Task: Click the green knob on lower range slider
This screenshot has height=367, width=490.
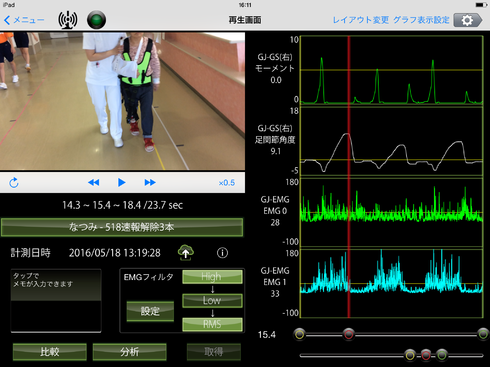Action: [442, 355]
